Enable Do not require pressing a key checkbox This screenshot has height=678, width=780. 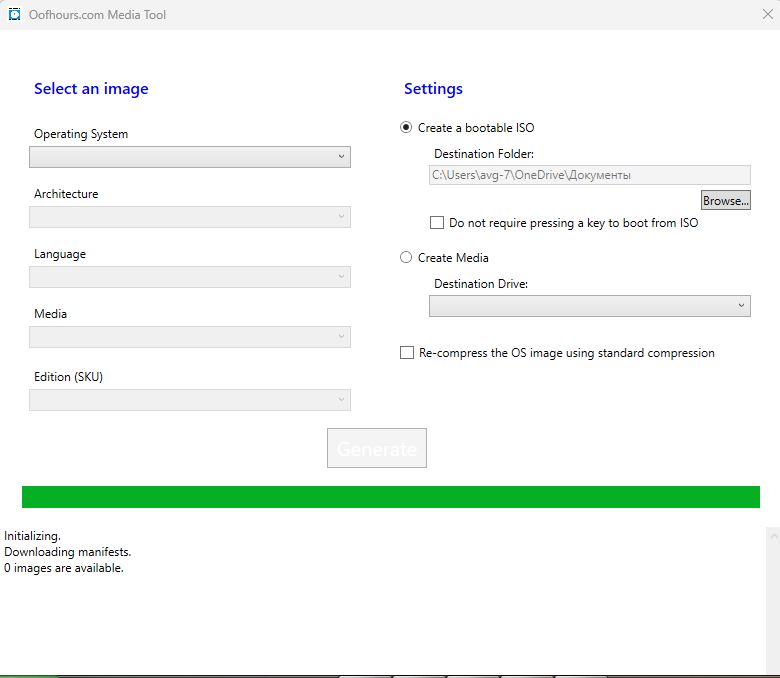tap(437, 222)
